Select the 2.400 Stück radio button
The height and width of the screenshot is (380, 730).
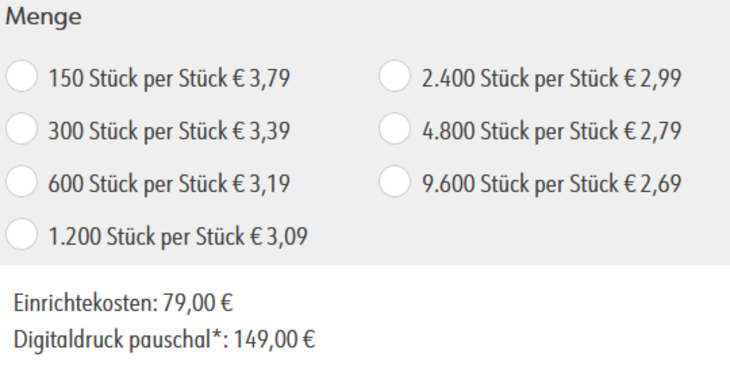coord(394,75)
